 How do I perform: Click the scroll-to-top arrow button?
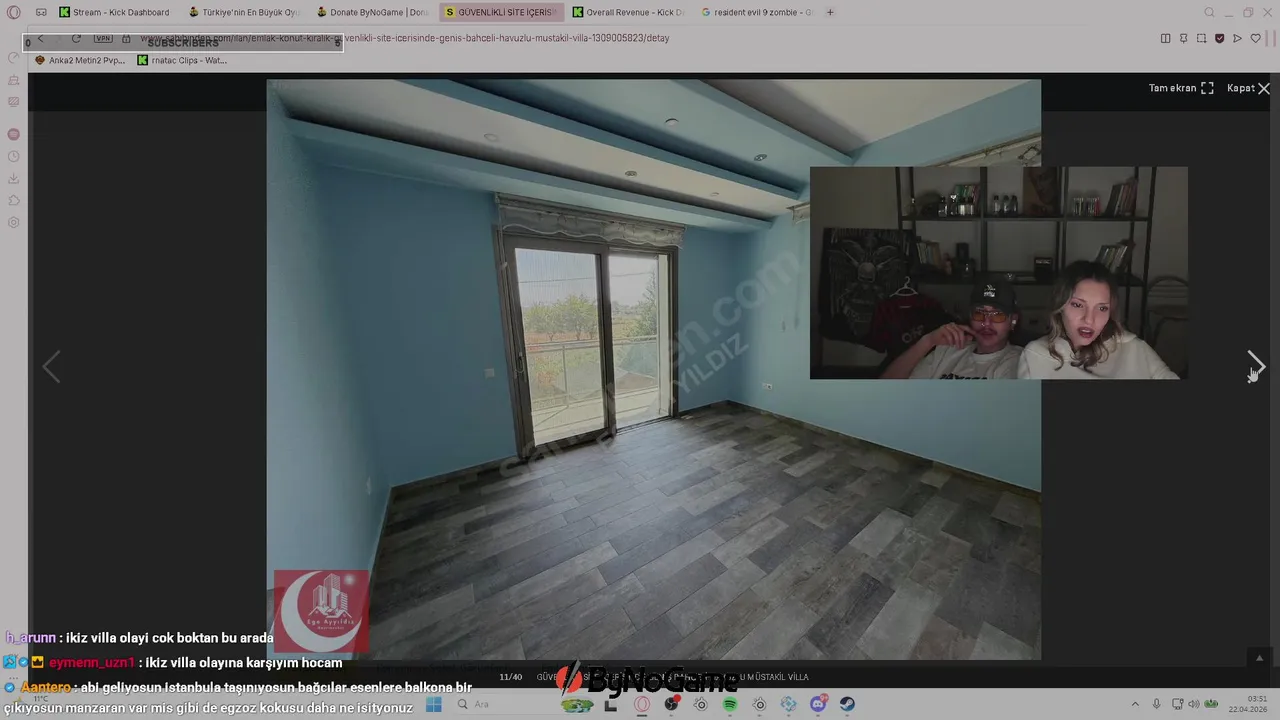(1259, 658)
